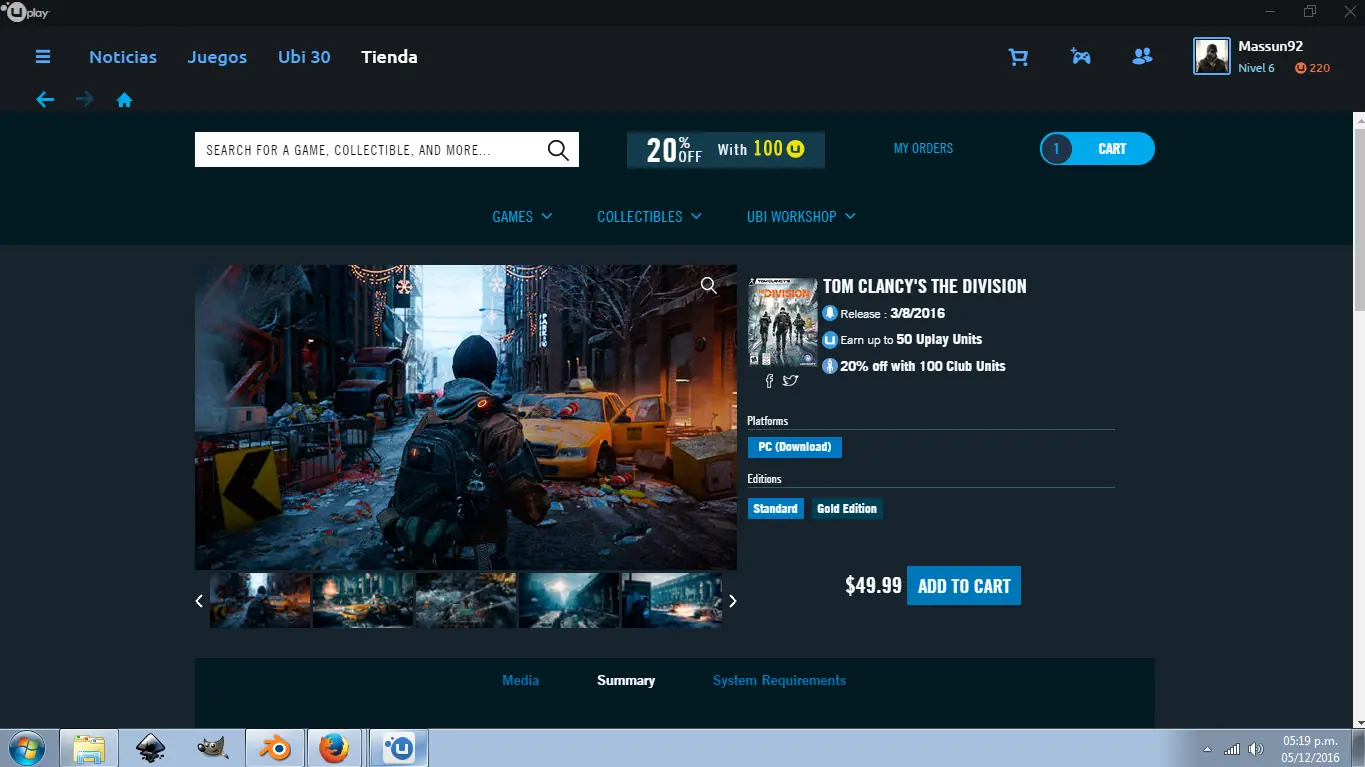Expand the UBI WORKSHOP dropdown
The height and width of the screenshot is (767, 1365).
pyautogui.click(x=801, y=217)
